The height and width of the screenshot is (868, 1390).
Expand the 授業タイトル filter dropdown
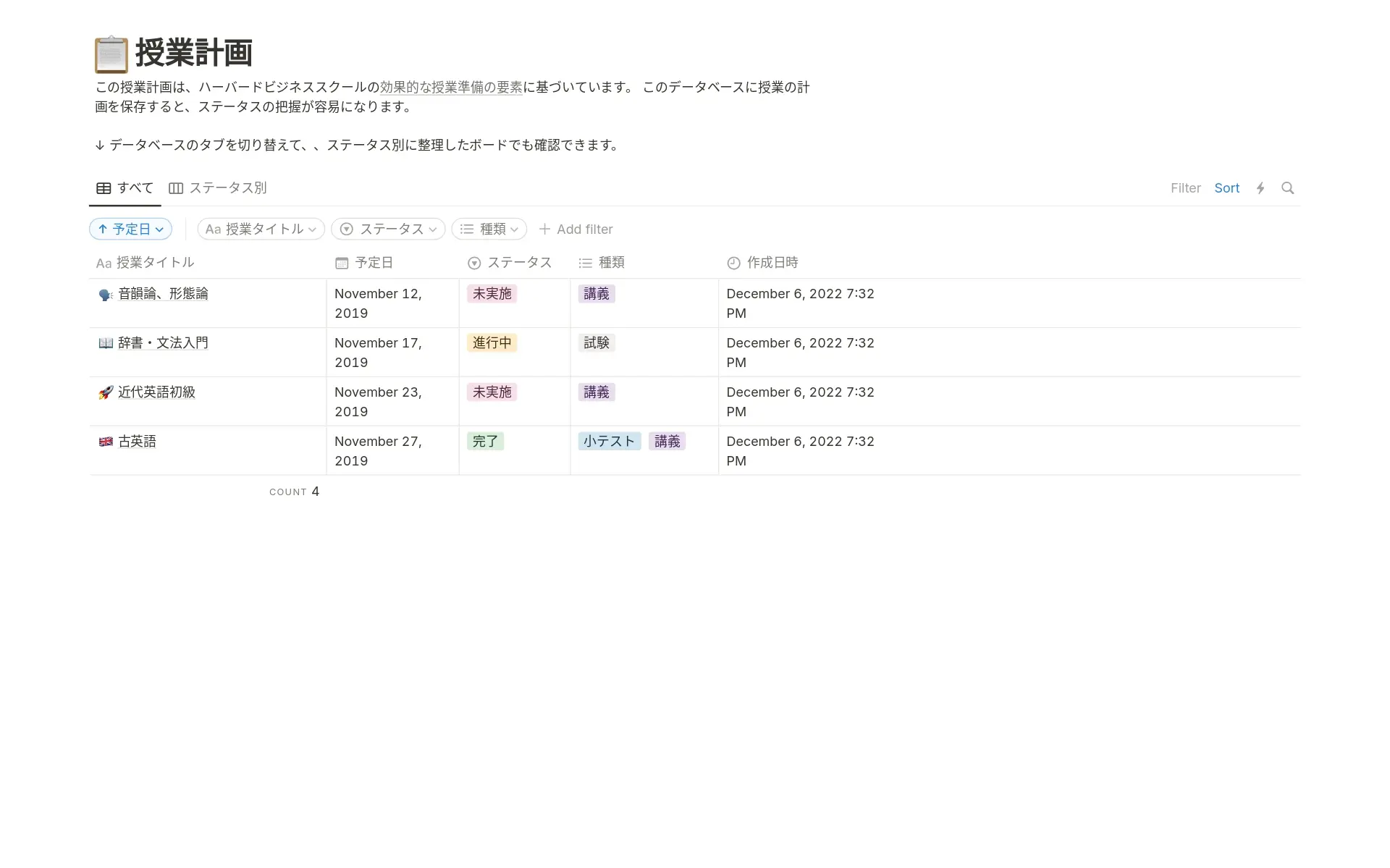coord(261,229)
